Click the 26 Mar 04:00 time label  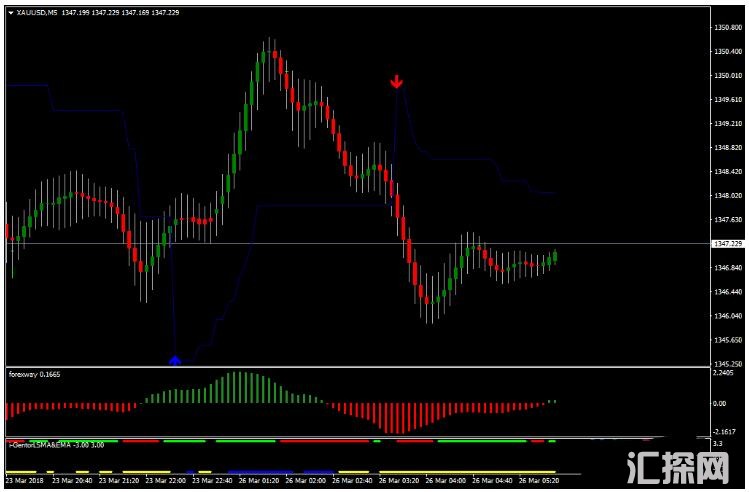pyautogui.click(x=445, y=481)
